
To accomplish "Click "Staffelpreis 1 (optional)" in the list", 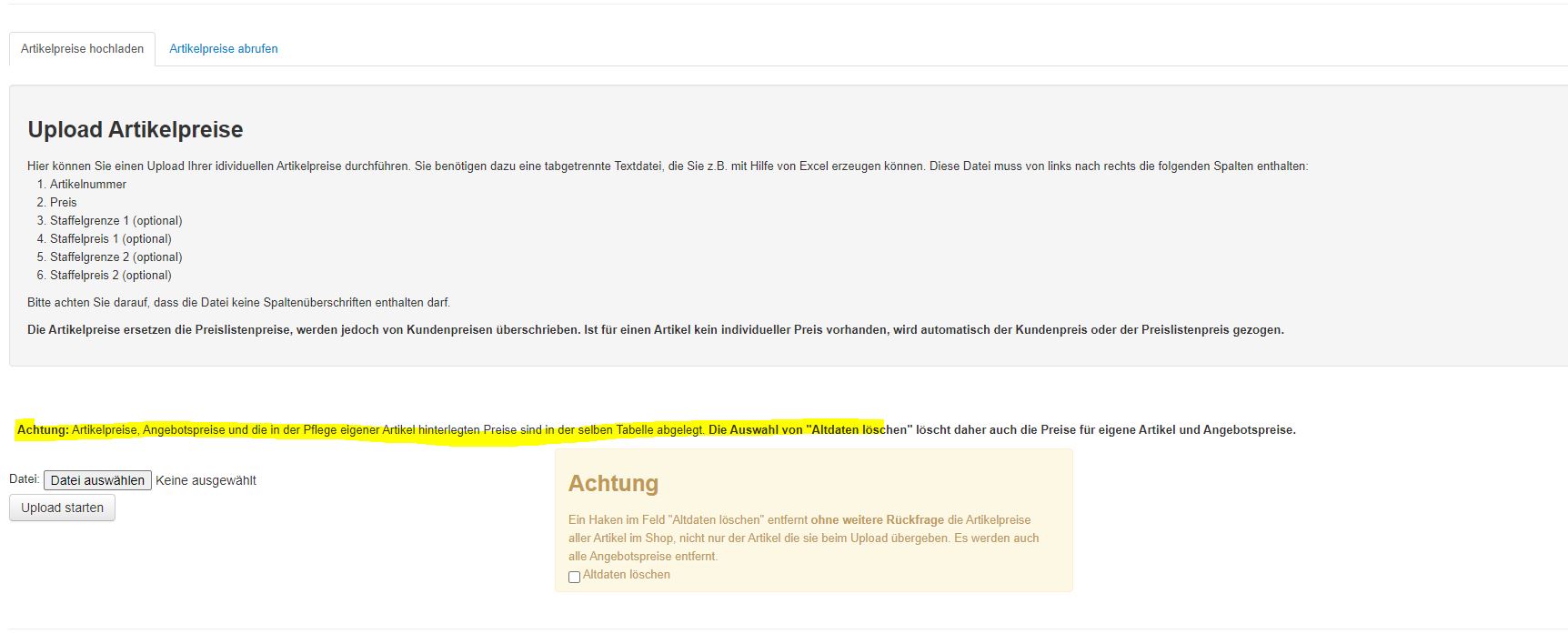I will click(x=110, y=239).
